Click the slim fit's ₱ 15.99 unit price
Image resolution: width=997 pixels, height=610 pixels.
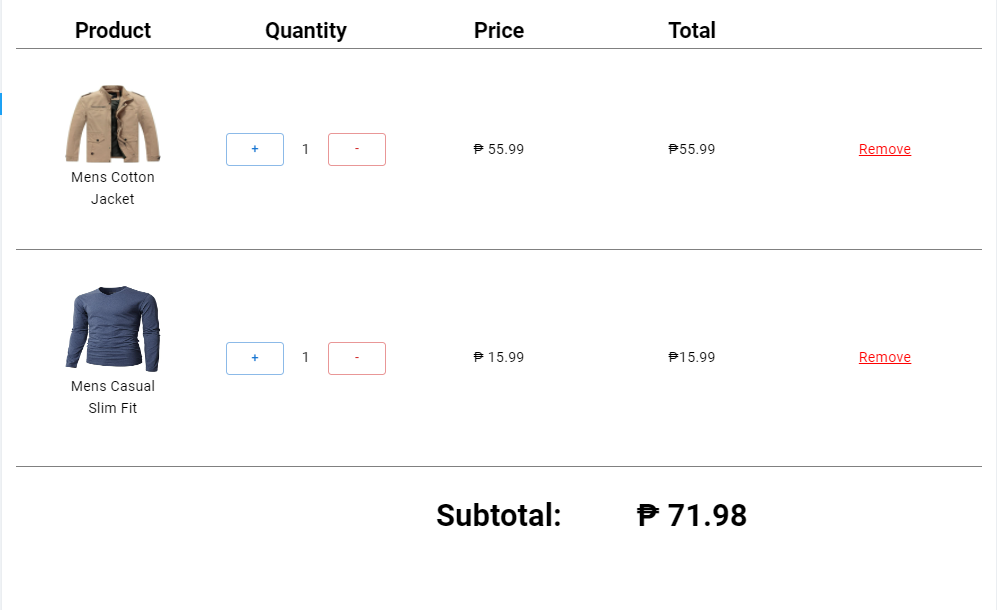click(x=499, y=357)
